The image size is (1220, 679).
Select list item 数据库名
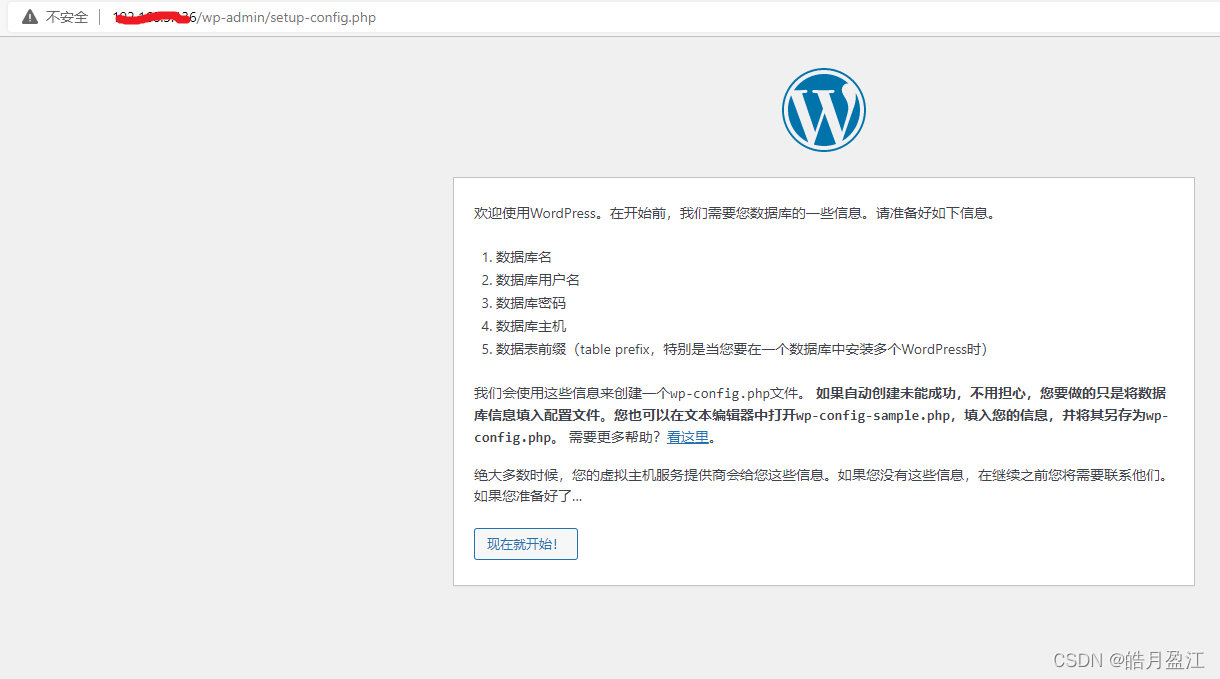(x=524, y=257)
